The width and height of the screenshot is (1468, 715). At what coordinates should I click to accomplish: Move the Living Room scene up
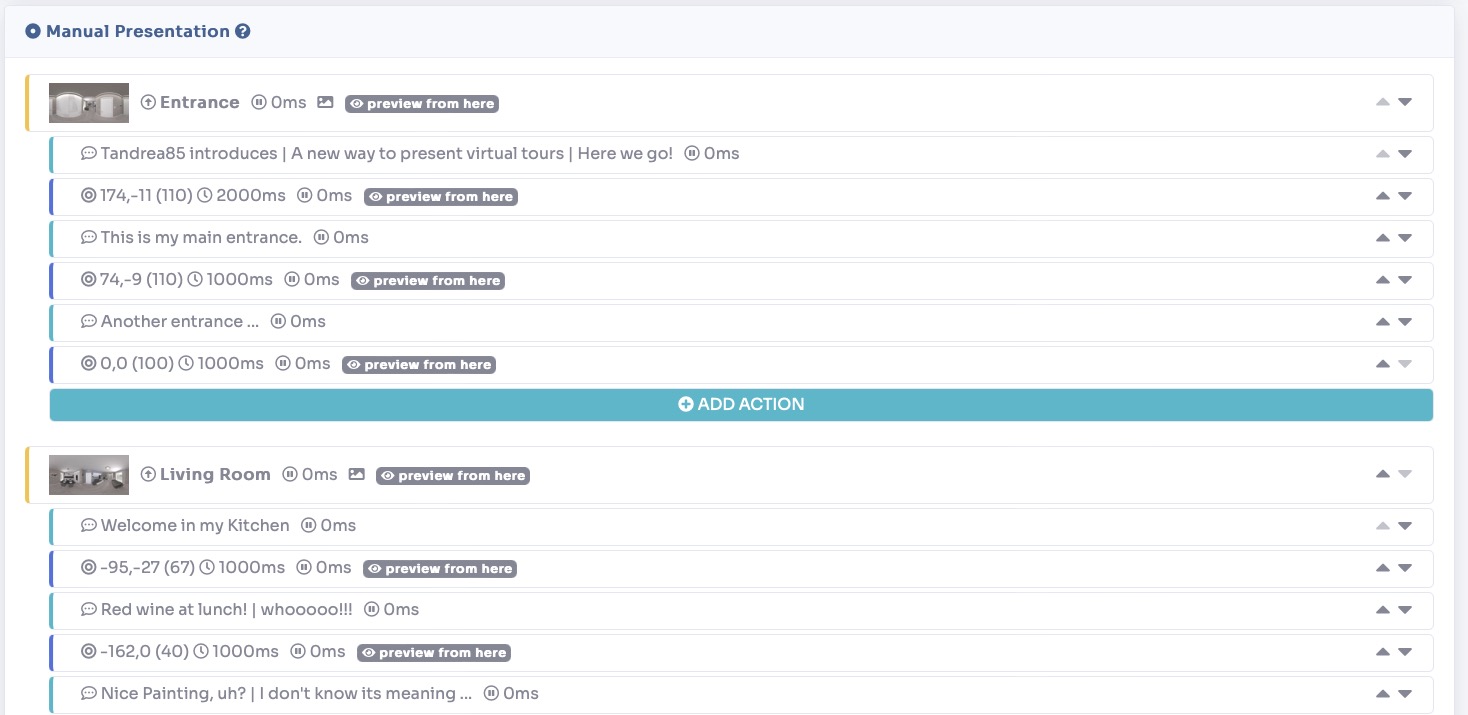[x=1382, y=474]
